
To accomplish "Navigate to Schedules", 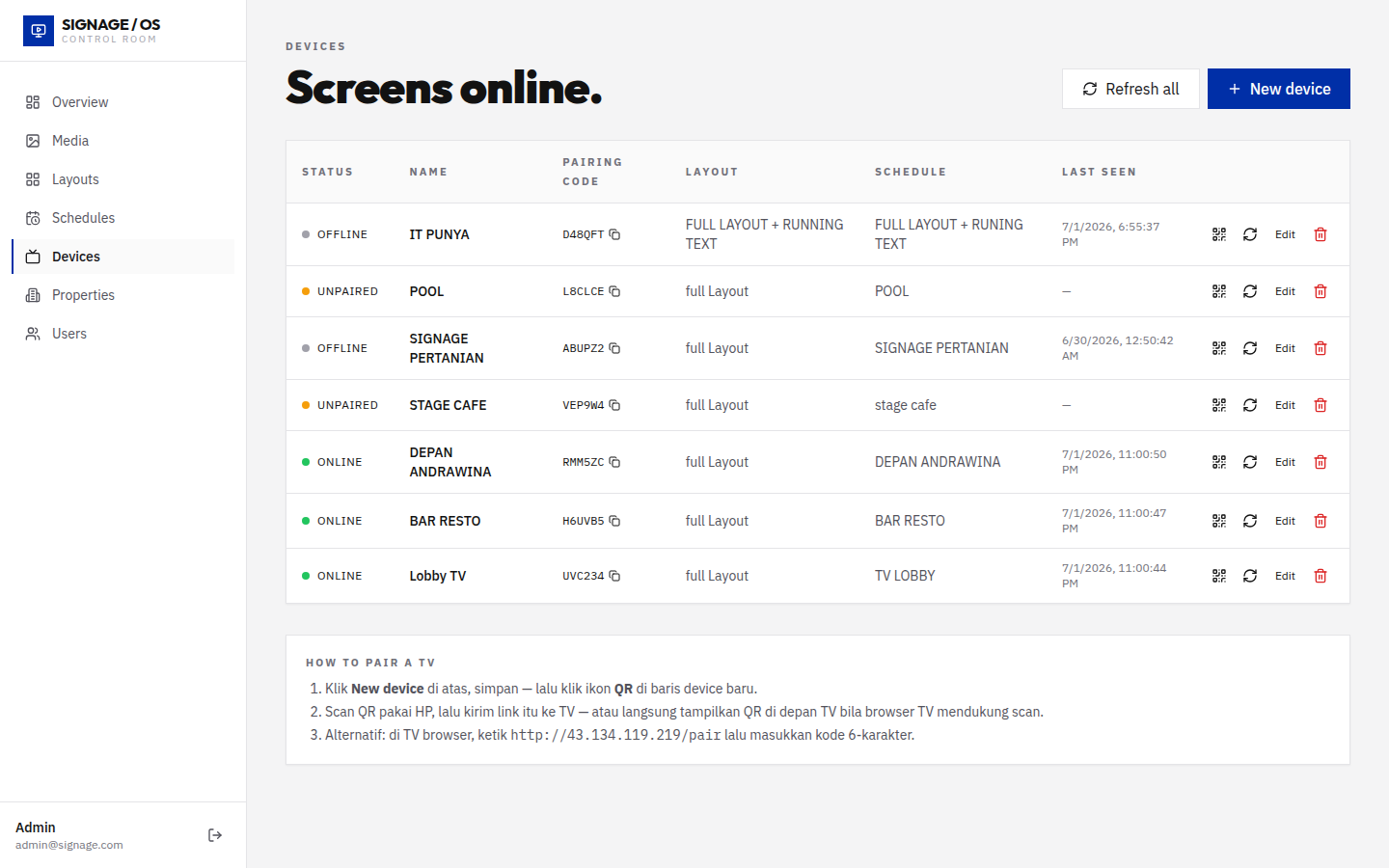I will (x=123, y=218).
